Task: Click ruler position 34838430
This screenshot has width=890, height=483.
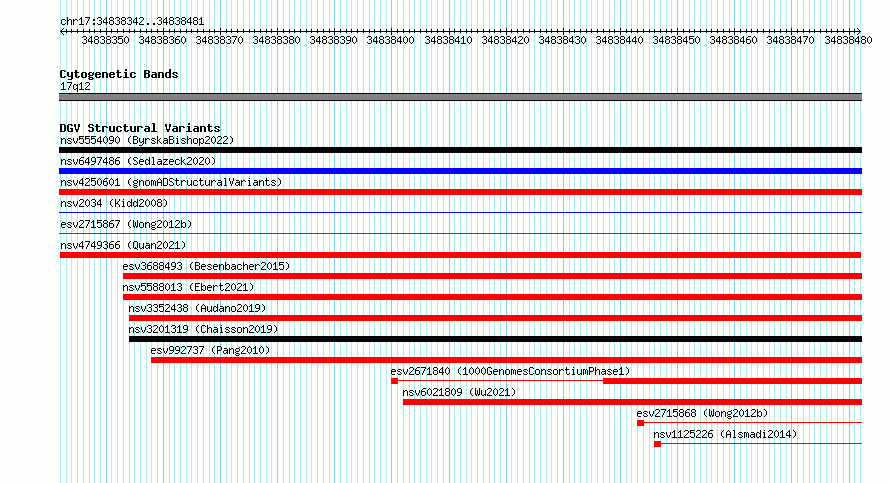Action: point(562,40)
